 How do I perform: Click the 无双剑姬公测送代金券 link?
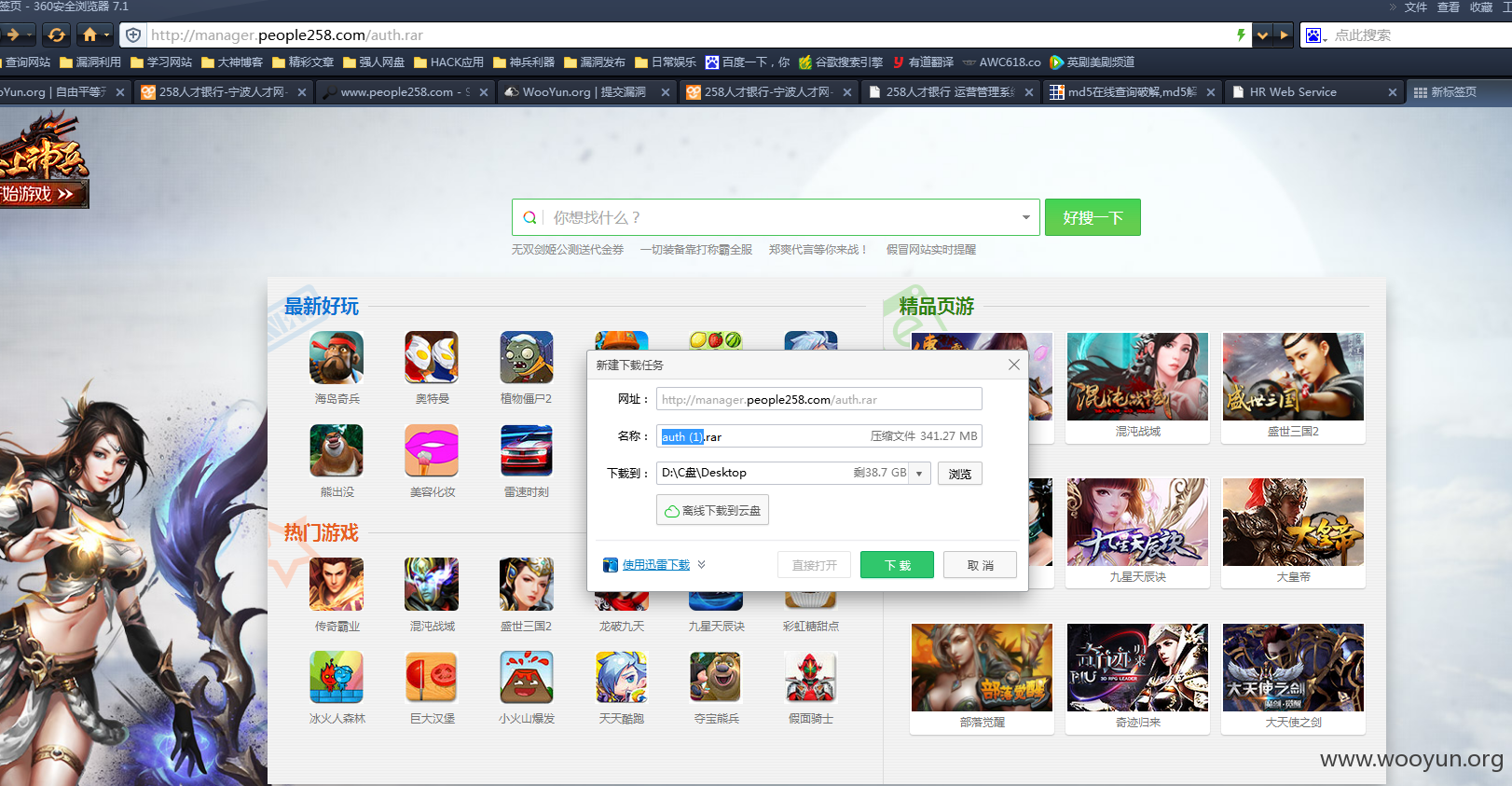pyautogui.click(x=568, y=250)
